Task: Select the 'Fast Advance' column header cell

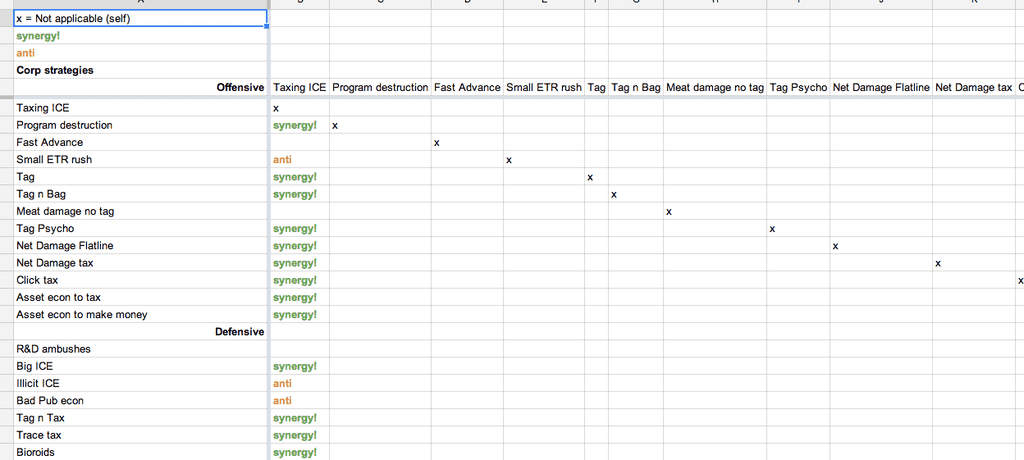Action: click(467, 88)
